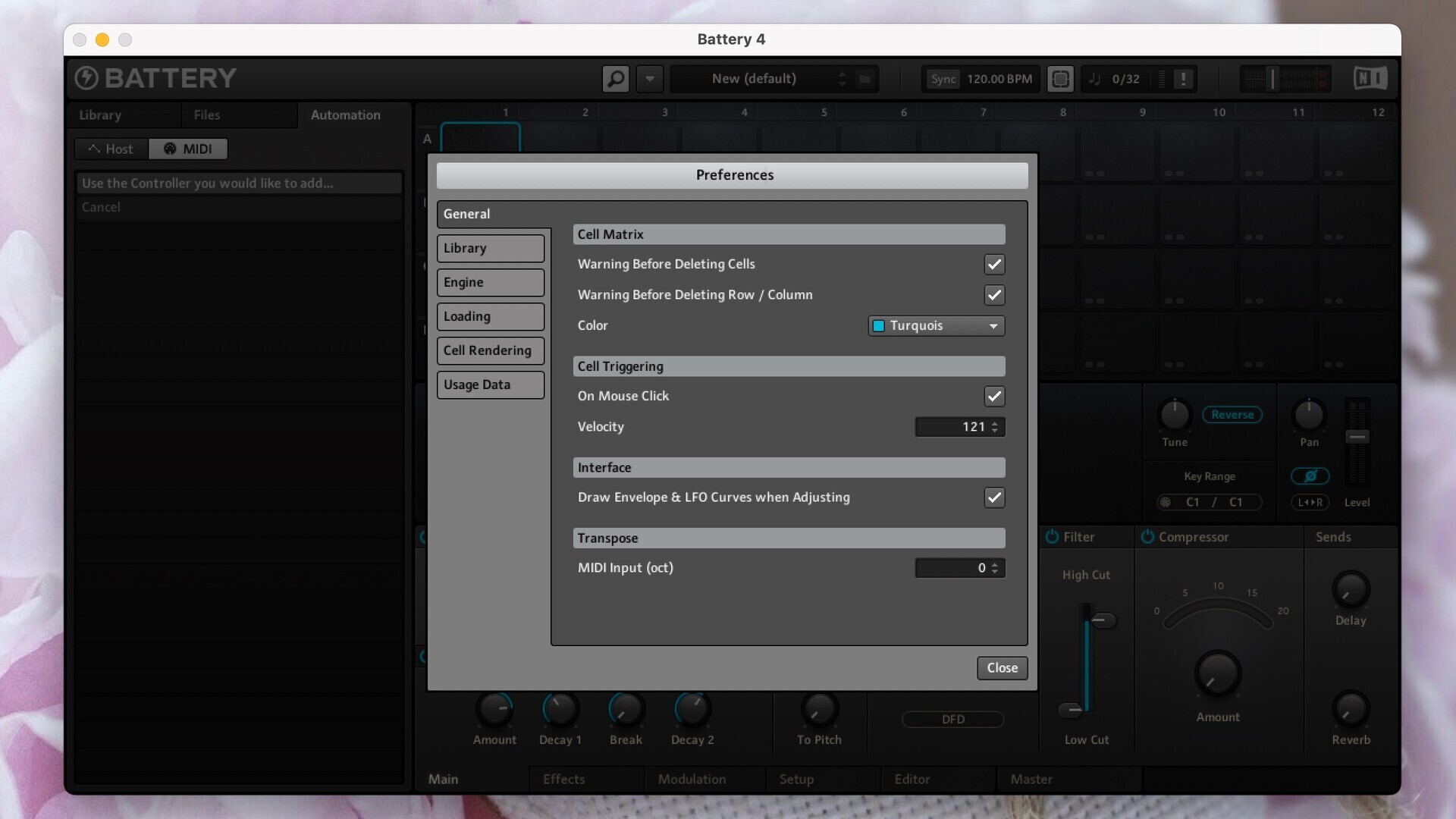Open the Loading preferences category
1456x819 pixels.
tap(491, 316)
